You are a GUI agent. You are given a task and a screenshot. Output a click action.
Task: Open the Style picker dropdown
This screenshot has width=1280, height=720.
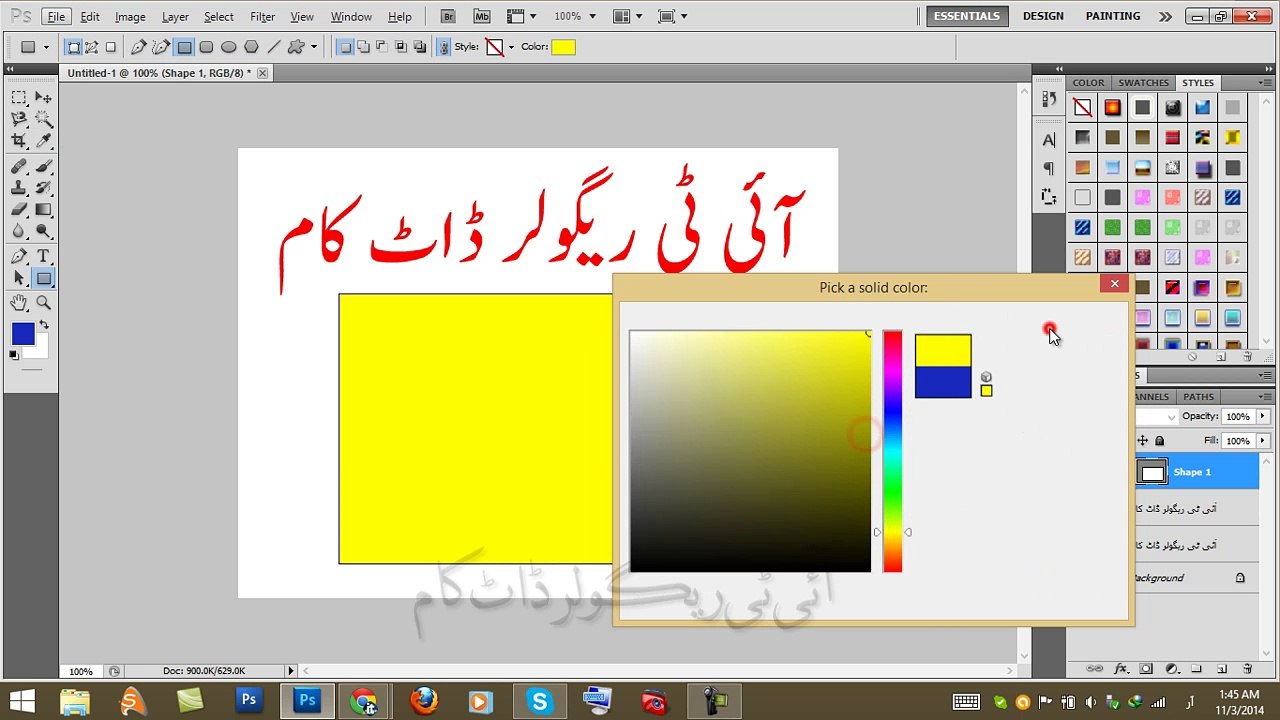(x=511, y=47)
